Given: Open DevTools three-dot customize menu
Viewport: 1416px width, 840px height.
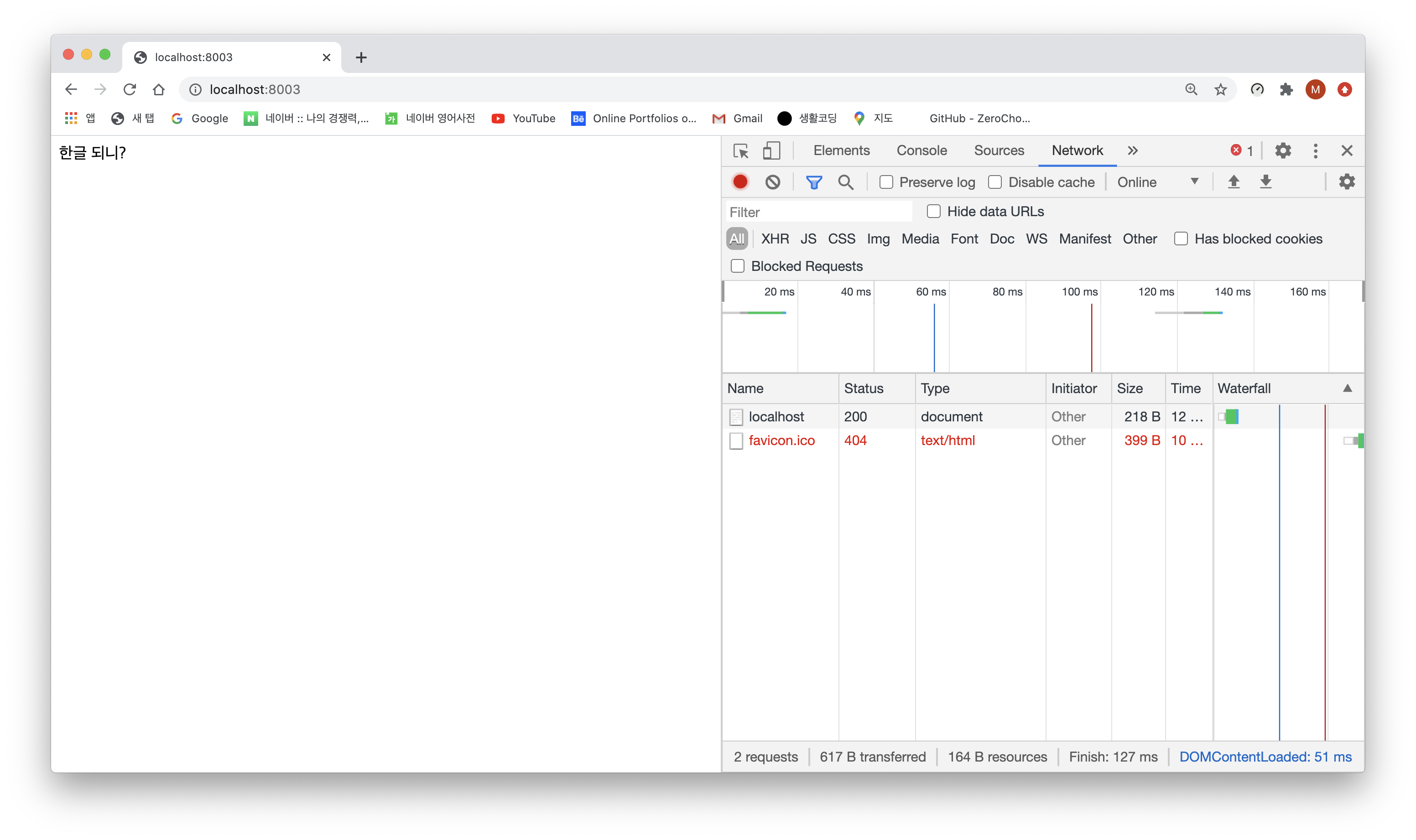Looking at the screenshot, I should coord(1315,150).
